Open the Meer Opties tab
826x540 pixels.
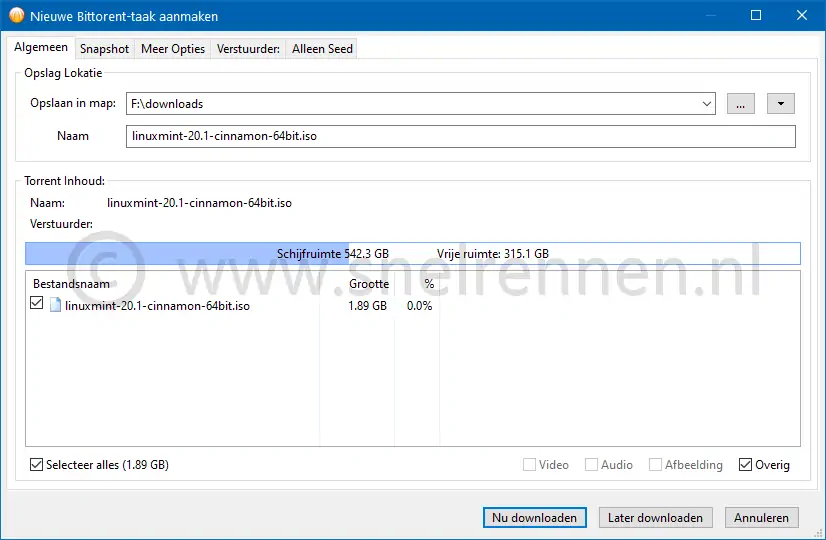[173, 49]
